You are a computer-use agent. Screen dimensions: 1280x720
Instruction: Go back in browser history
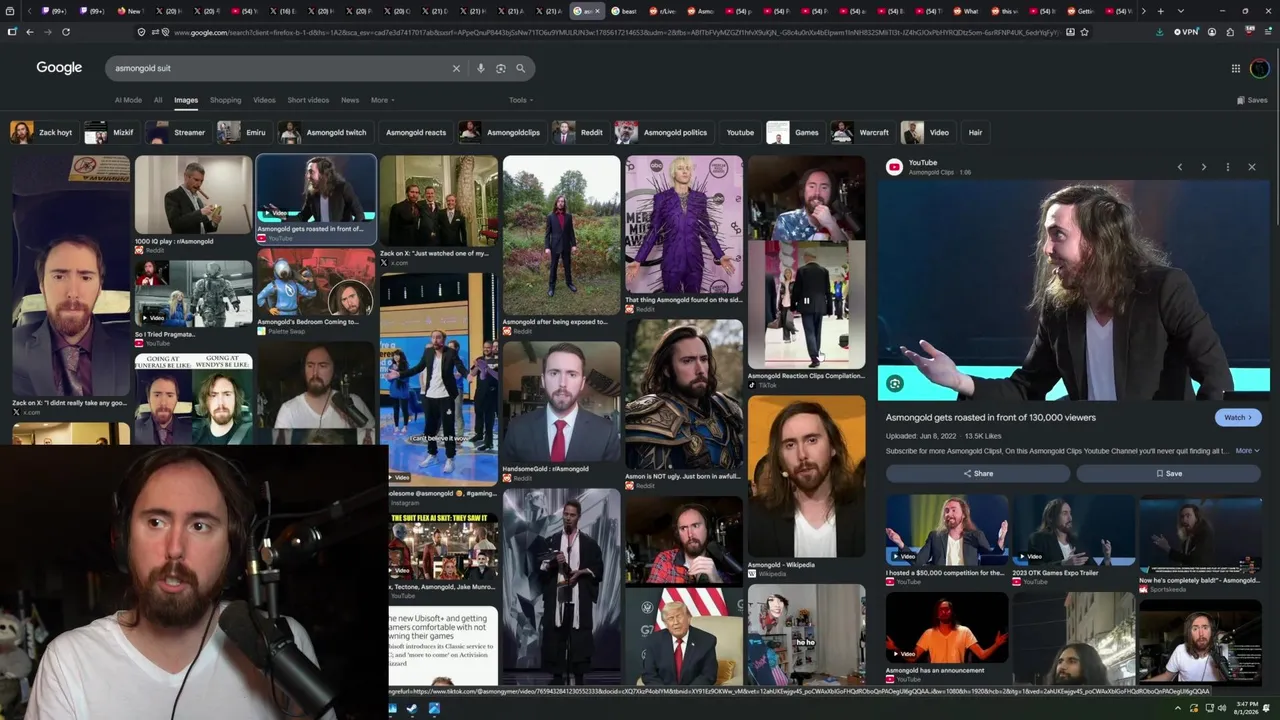pyautogui.click(x=29, y=32)
